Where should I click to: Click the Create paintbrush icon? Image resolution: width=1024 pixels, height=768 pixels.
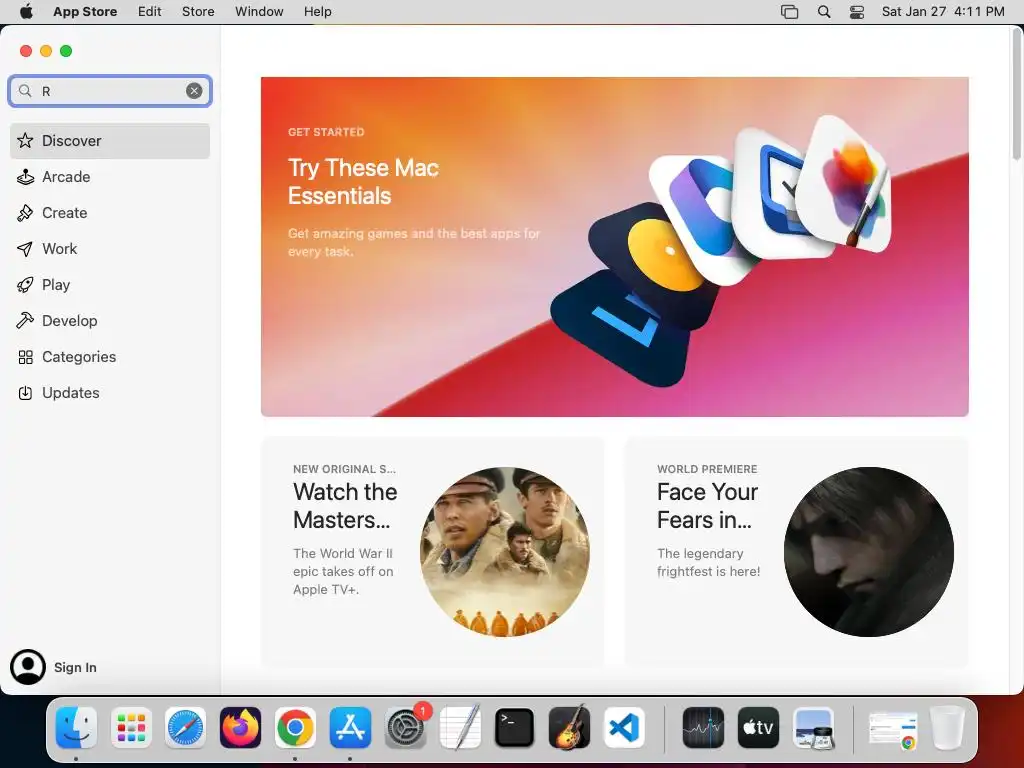[25, 213]
